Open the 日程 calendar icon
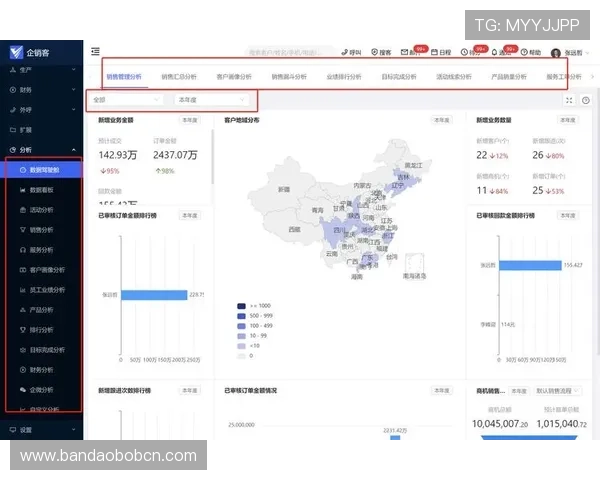The image size is (600, 480). pyautogui.click(x=440, y=51)
